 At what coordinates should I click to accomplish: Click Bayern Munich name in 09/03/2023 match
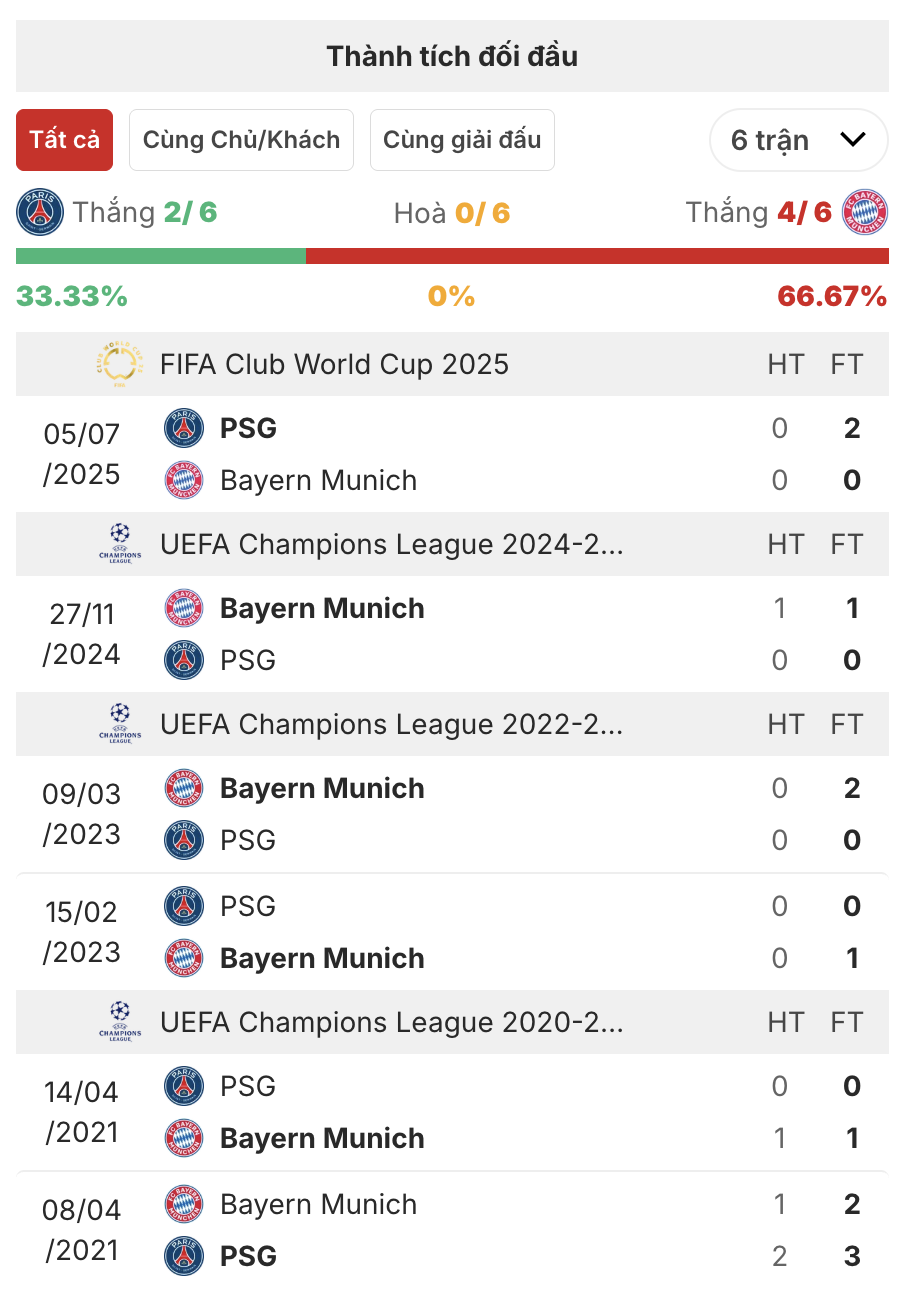pos(322,788)
